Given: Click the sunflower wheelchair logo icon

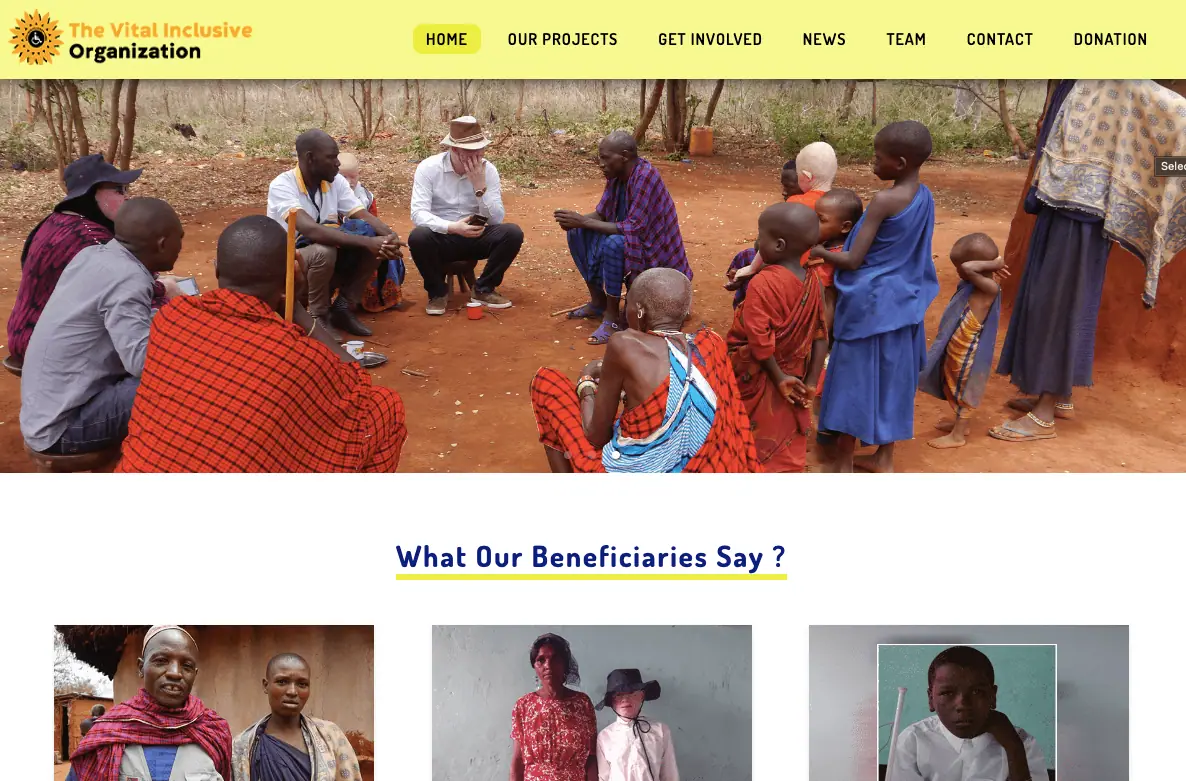Looking at the screenshot, I should tap(36, 38).
